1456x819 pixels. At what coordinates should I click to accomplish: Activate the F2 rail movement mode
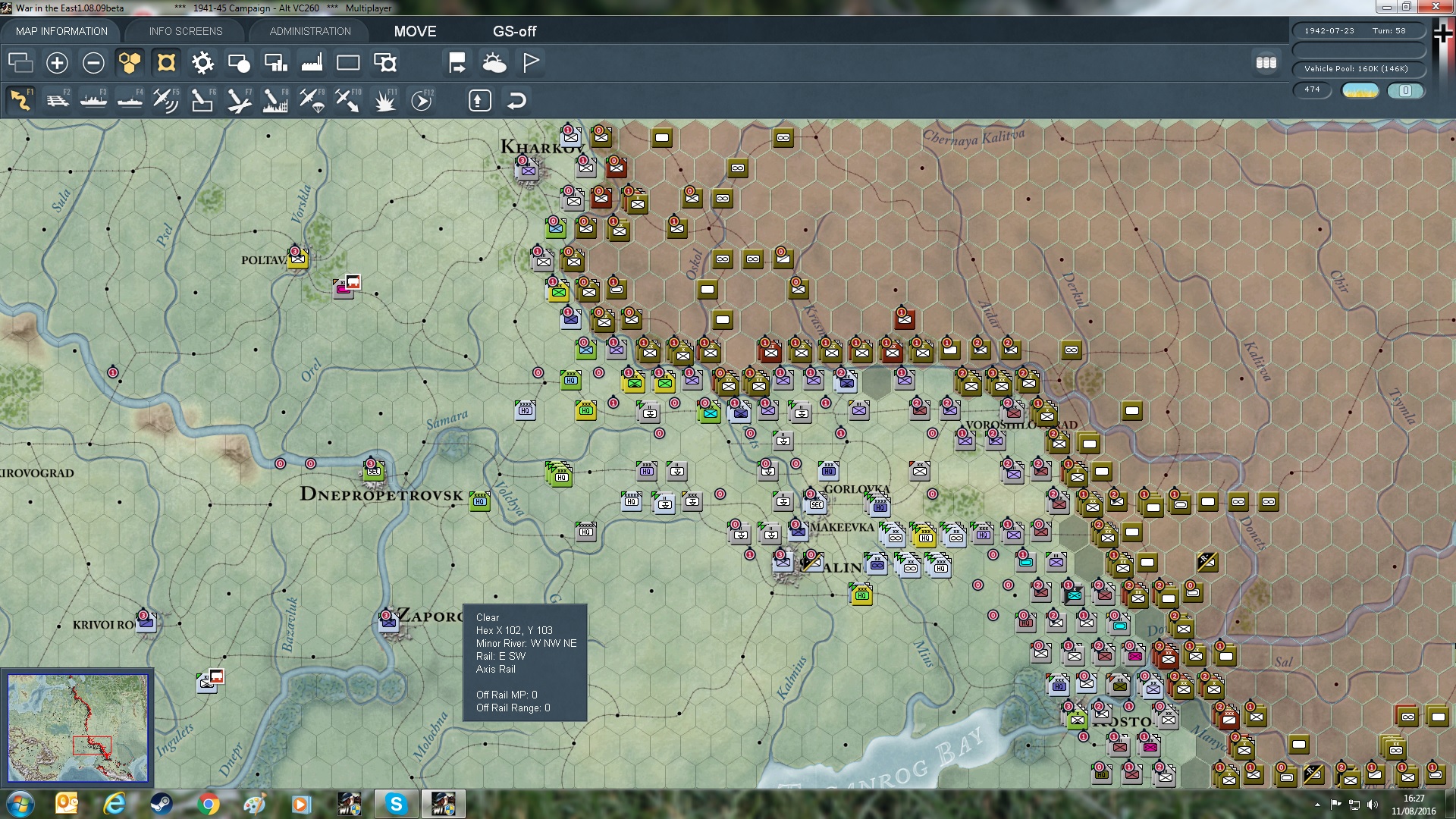point(57,100)
